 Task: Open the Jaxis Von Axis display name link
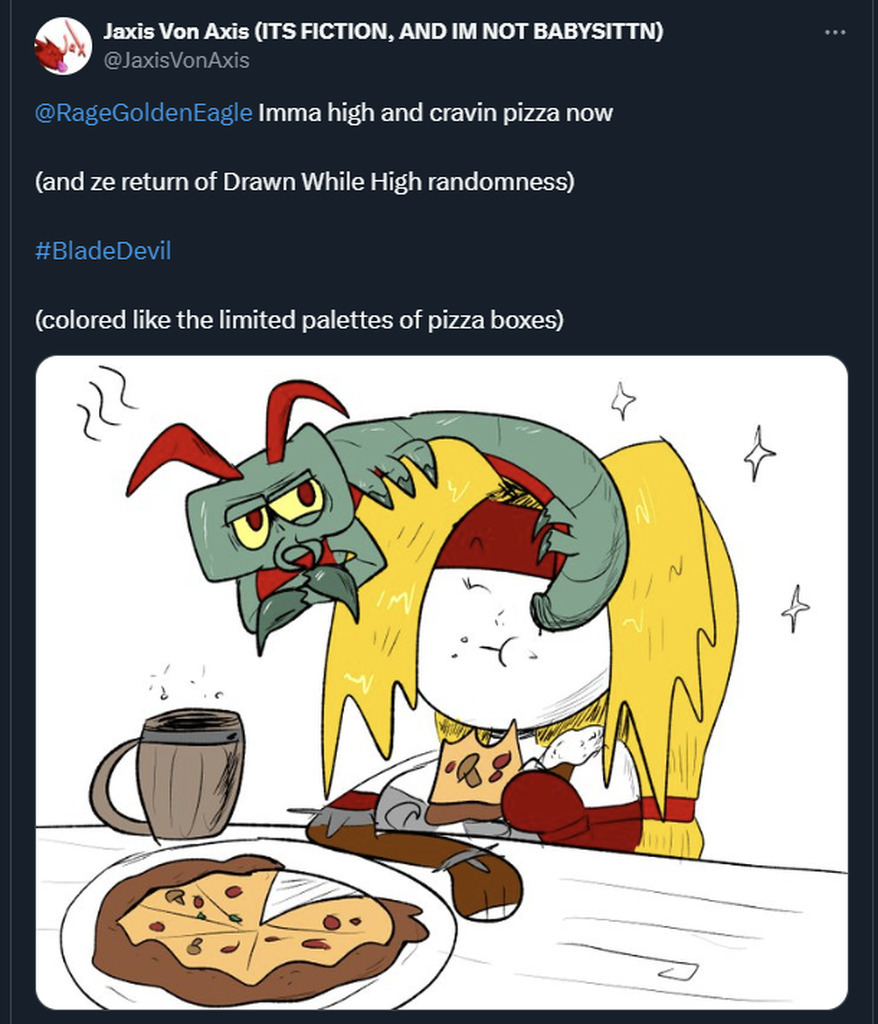pos(383,31)
